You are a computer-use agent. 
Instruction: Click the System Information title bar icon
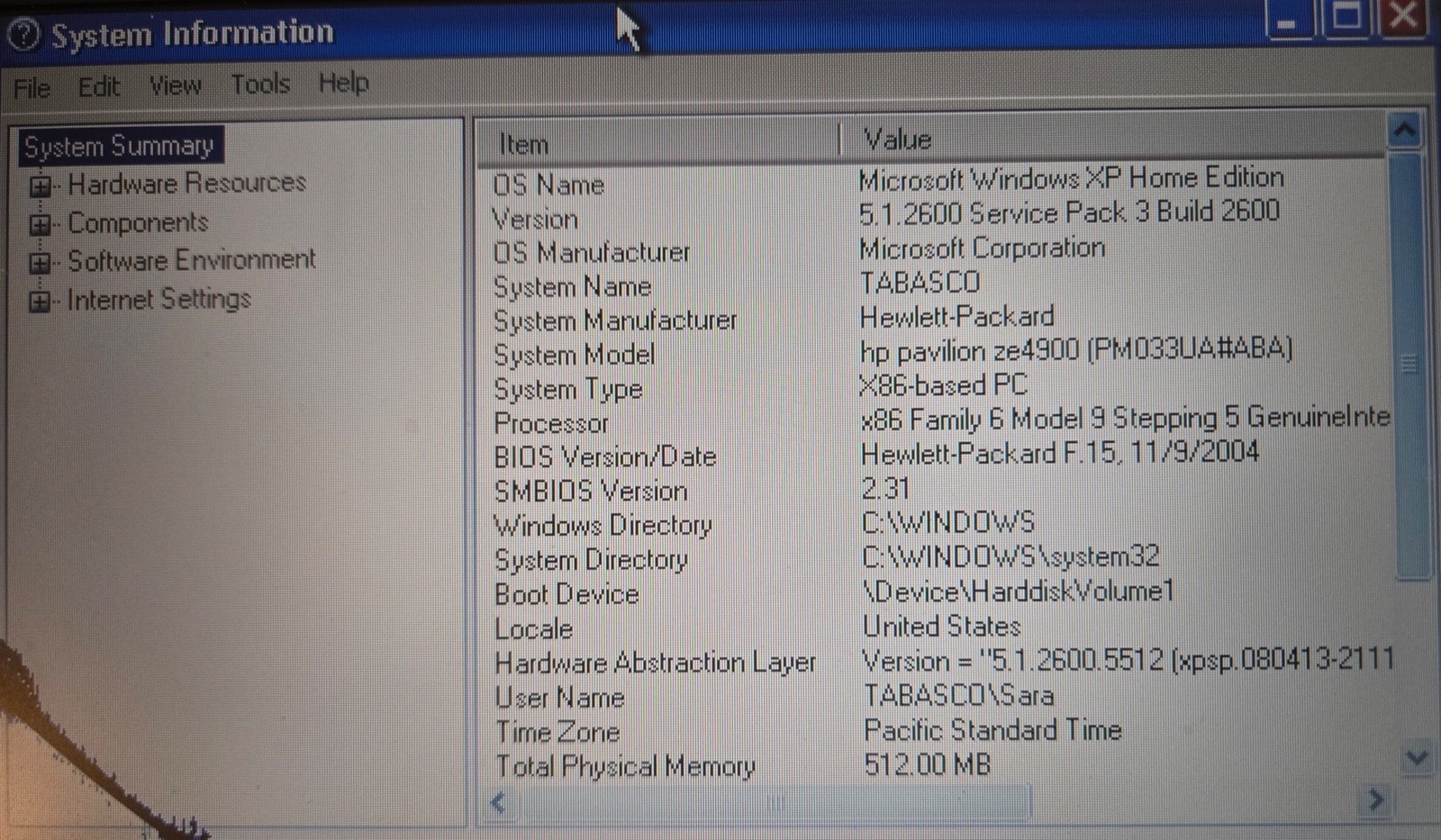point(23,35)
